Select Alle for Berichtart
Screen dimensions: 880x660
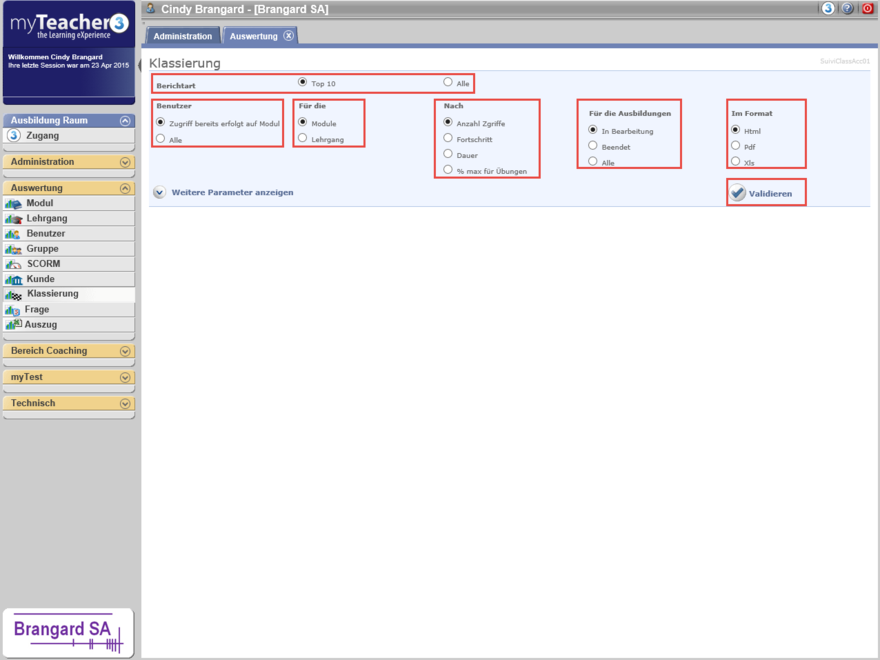pyautogui.click(x=448, y=82)
